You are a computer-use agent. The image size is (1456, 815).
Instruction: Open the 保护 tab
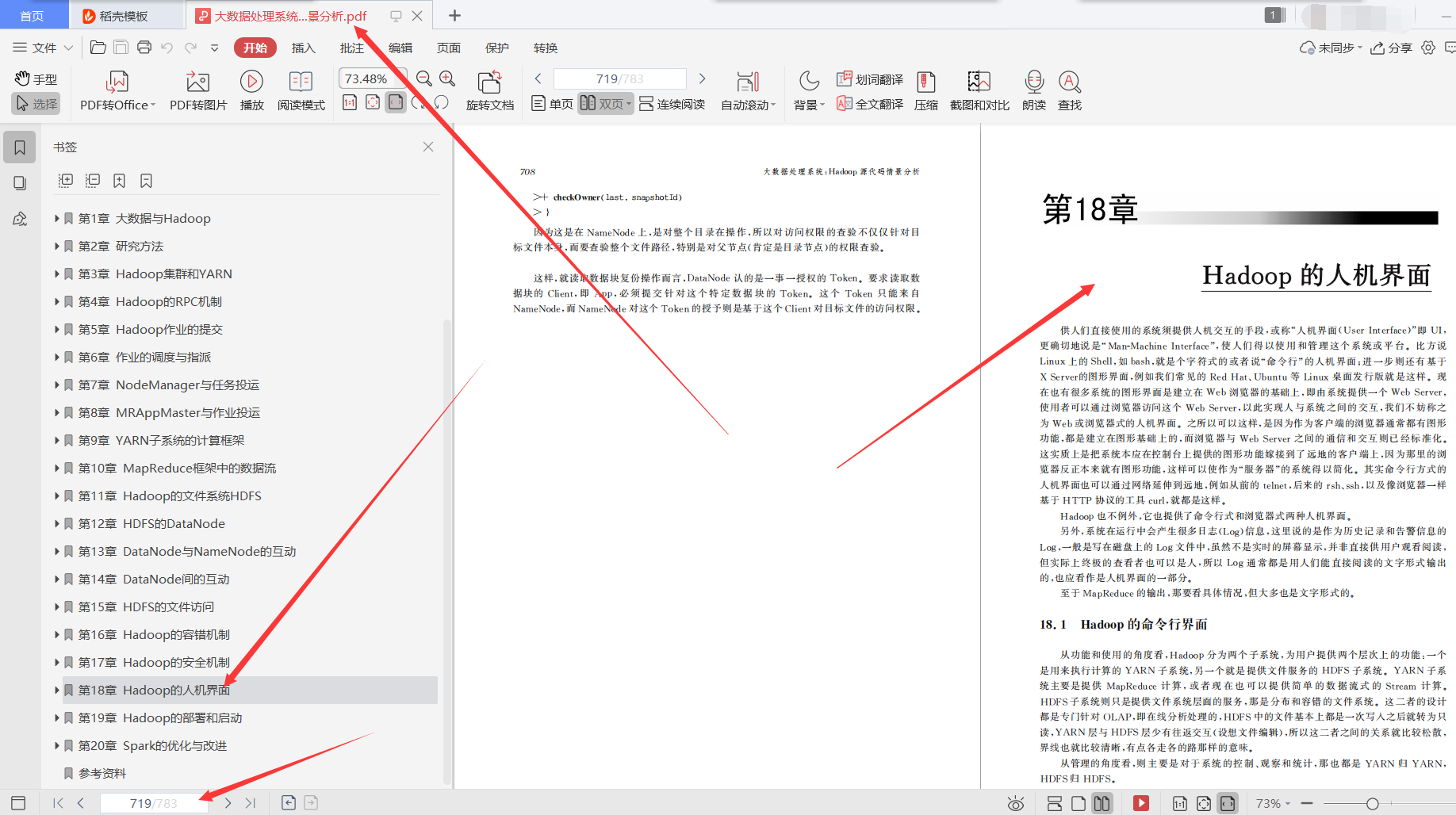coord(497,48)
